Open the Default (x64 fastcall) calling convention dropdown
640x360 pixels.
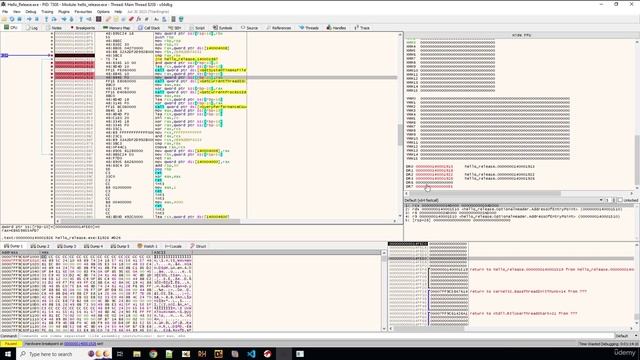[x=504, y=200]
